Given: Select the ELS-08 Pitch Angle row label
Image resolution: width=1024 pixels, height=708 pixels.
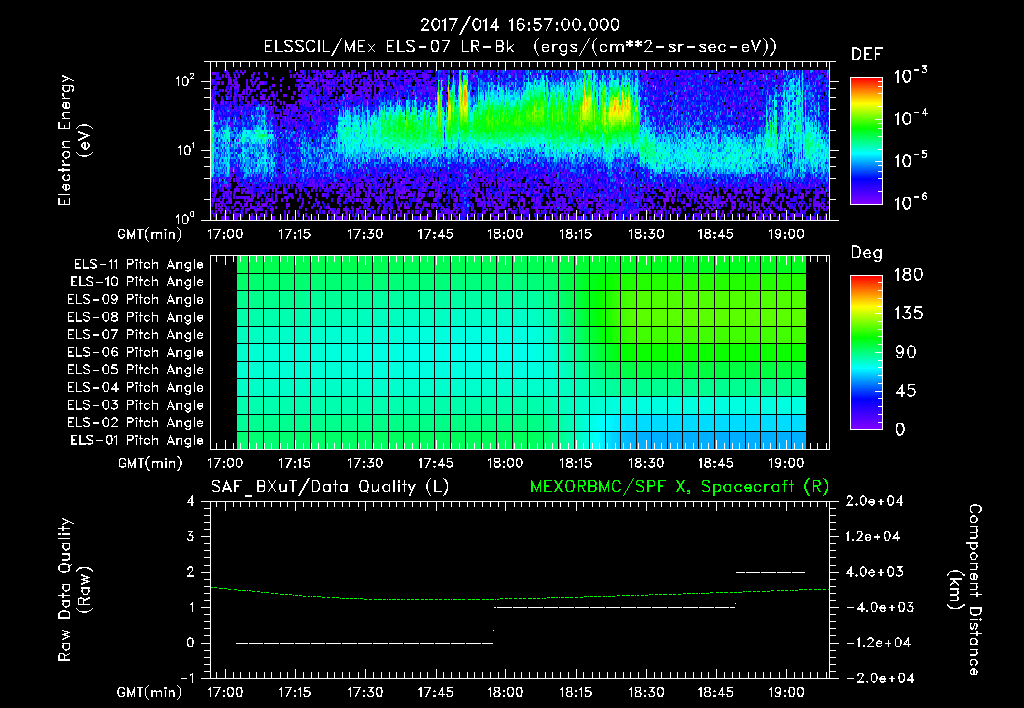Looking at the screenshot, I should [135, 317].
